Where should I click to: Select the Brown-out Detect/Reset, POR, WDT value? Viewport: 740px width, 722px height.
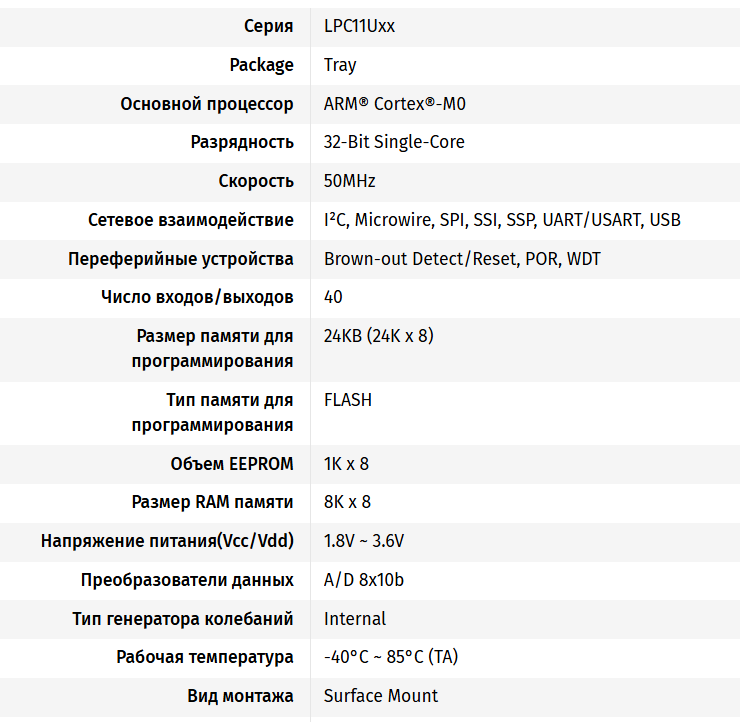462,259
